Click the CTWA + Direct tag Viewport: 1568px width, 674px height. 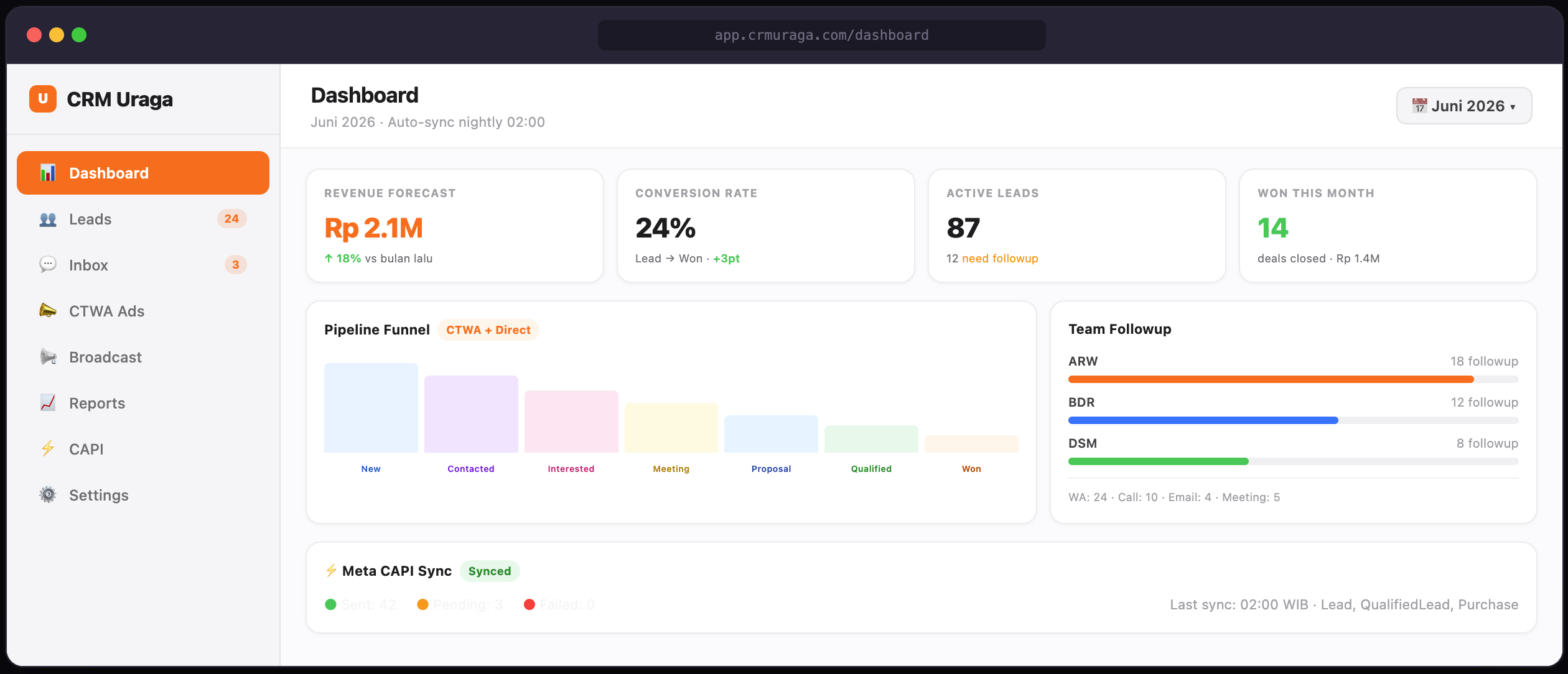(x=488, y=330)
